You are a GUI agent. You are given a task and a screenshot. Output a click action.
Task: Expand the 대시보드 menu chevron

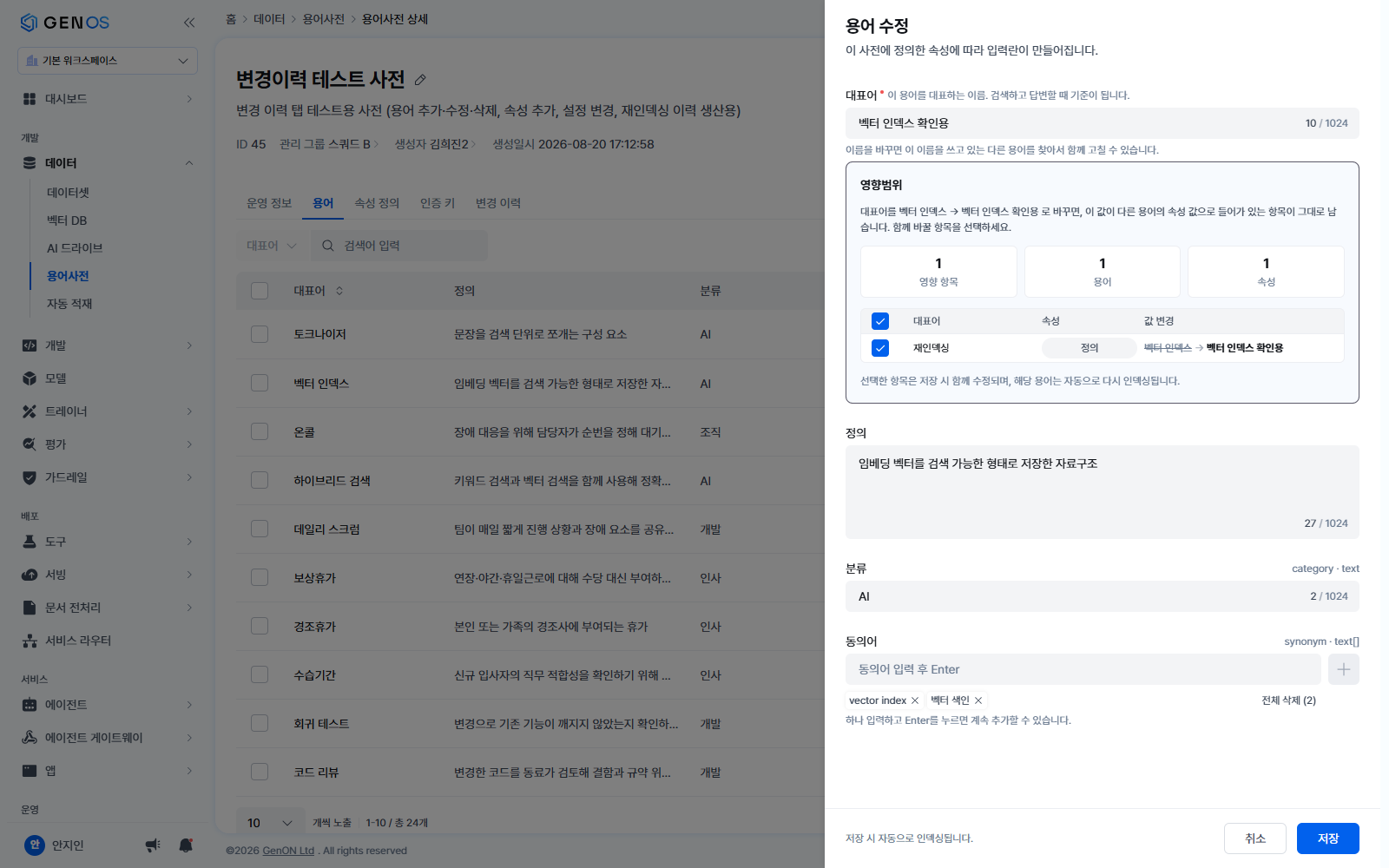click(189, 99)
